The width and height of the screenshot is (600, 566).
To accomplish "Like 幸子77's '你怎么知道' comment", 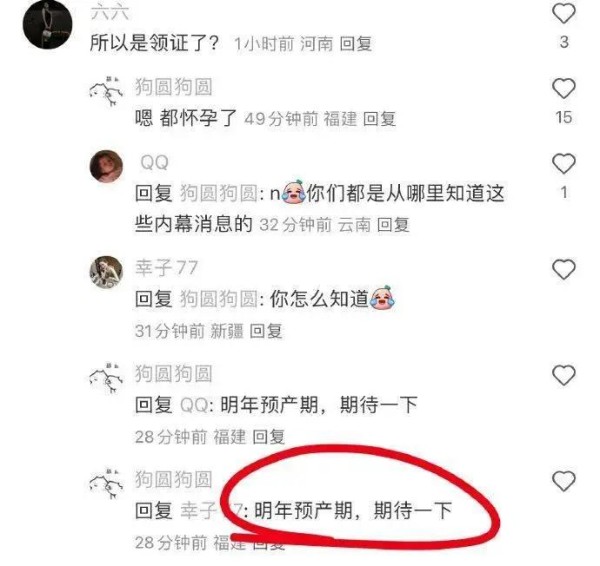I will click(x=564, y=269).
